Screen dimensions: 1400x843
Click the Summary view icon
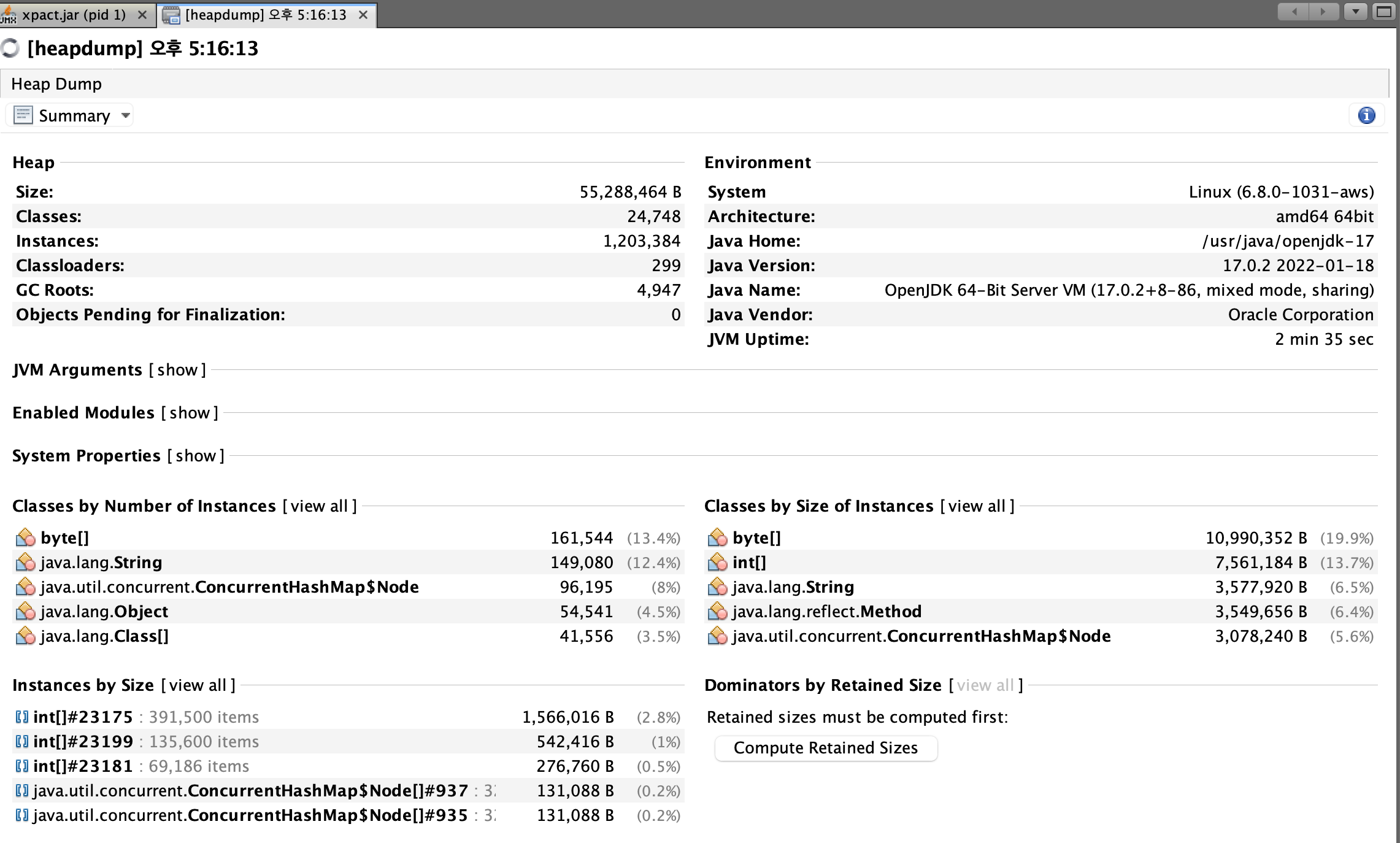pos(23,115)
